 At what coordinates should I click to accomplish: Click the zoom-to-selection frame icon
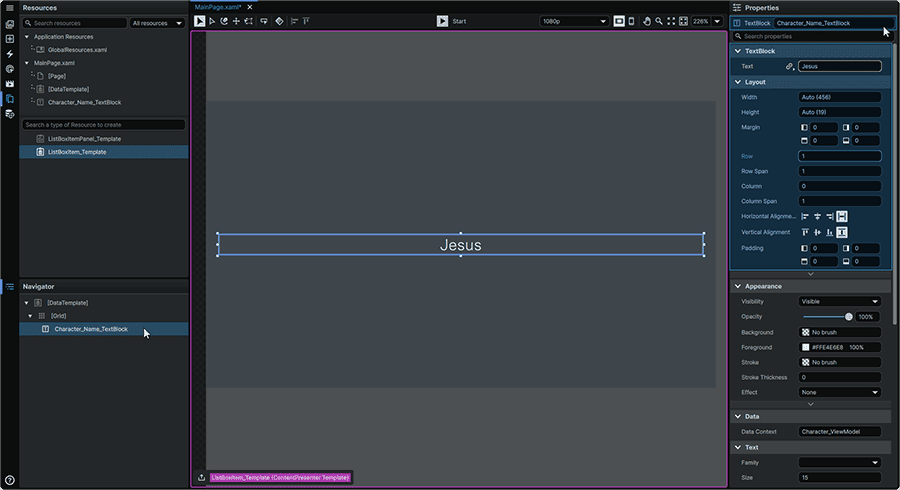tap(683, 21)
